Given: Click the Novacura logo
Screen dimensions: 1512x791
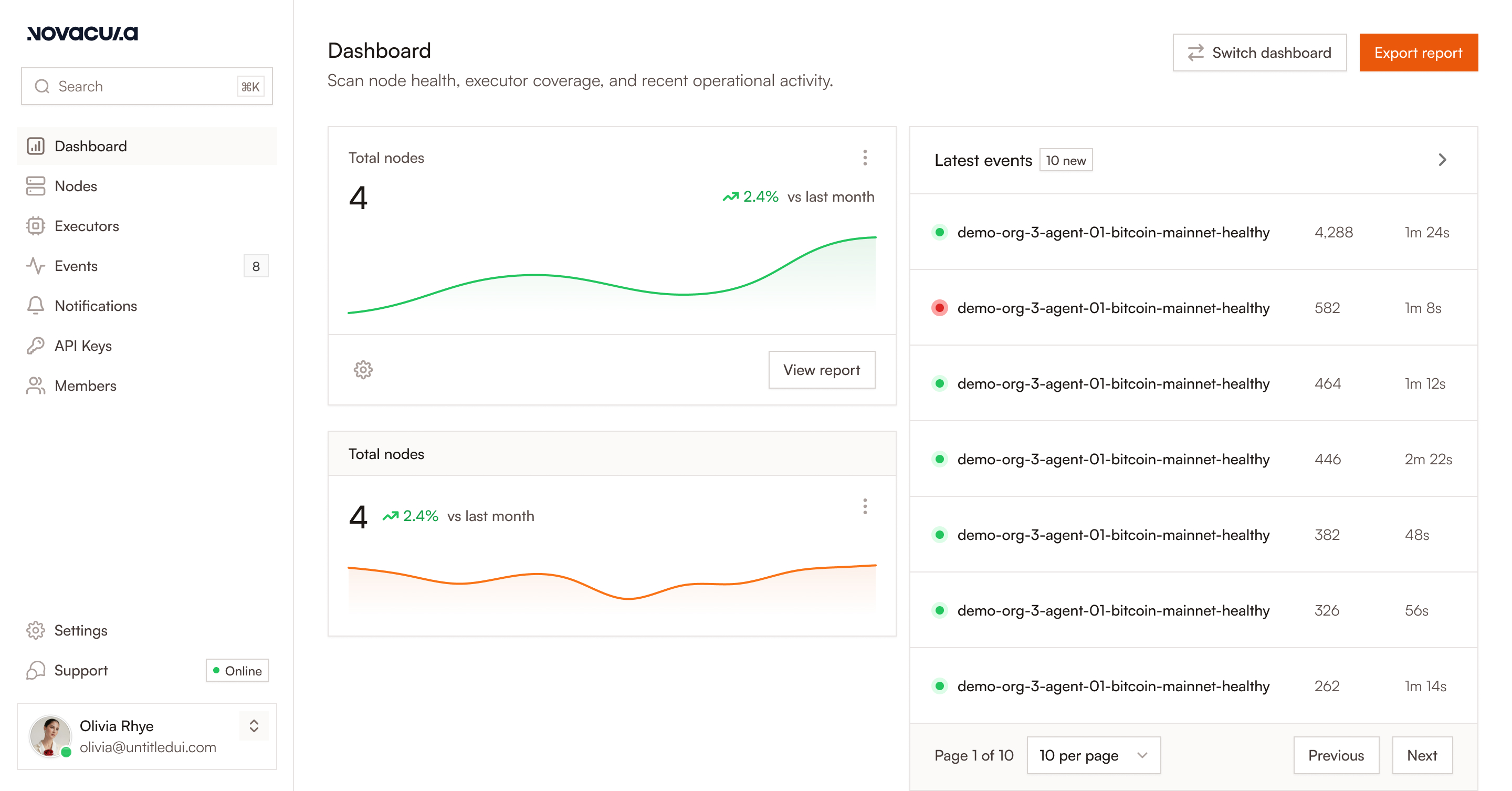Looking at the screenshot, I should click(82, 34).
